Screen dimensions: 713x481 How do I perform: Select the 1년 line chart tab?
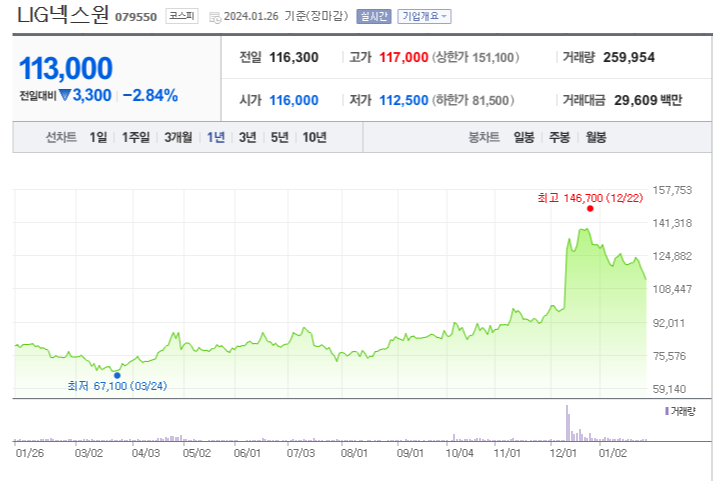(216, 137)
